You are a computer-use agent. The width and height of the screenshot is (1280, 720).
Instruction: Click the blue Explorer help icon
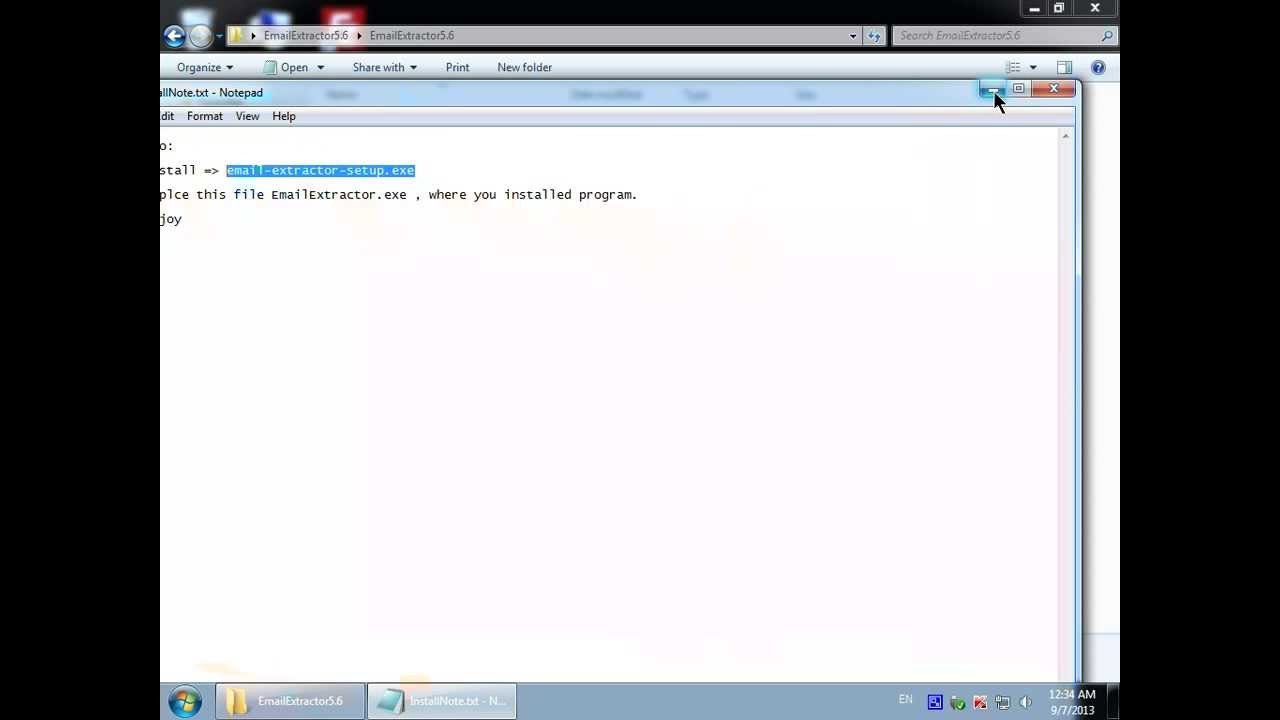(1098, 67)
